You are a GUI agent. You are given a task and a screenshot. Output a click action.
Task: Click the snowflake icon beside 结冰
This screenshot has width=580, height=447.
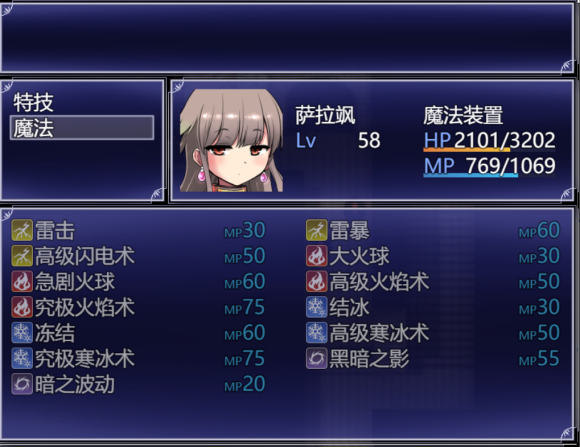317,307
